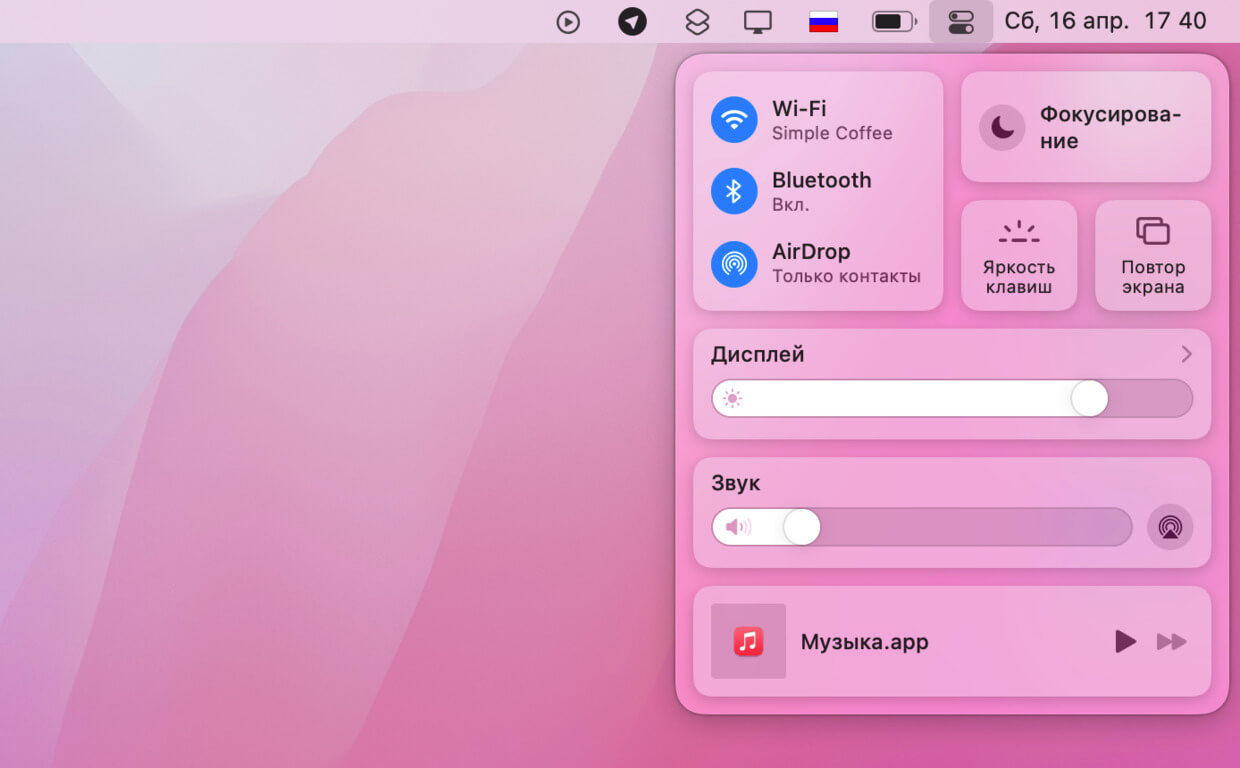Open the battery status menu

pyautogui.click(x=894, y=22)
